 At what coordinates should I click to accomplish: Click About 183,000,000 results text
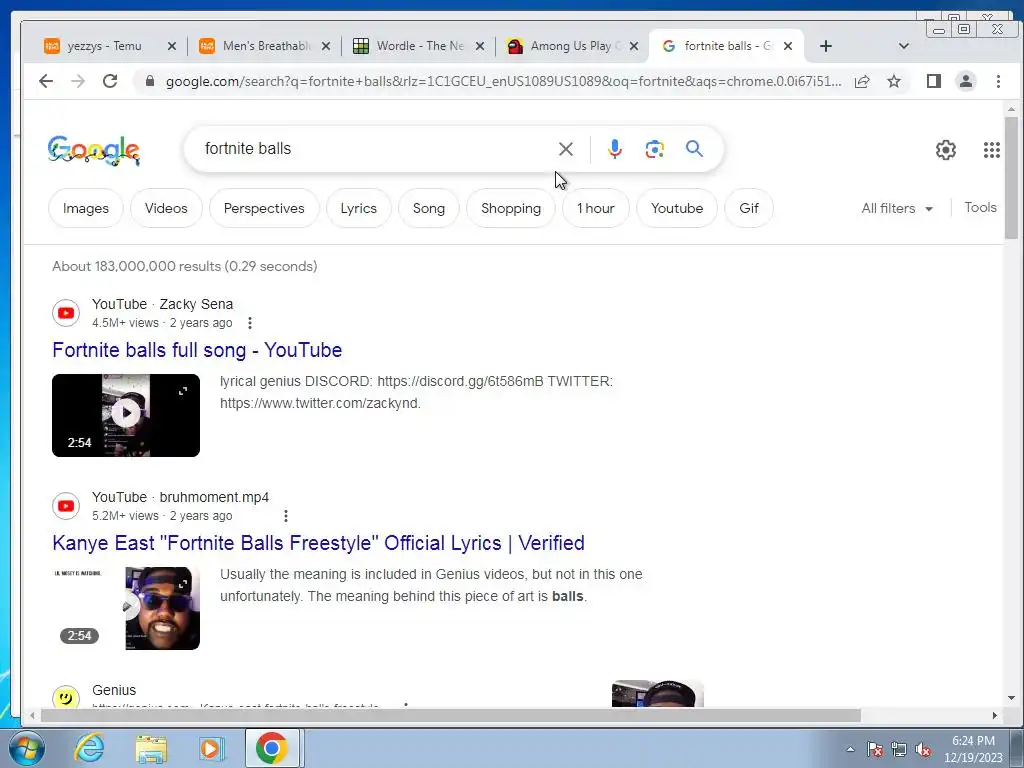(185, 266)
